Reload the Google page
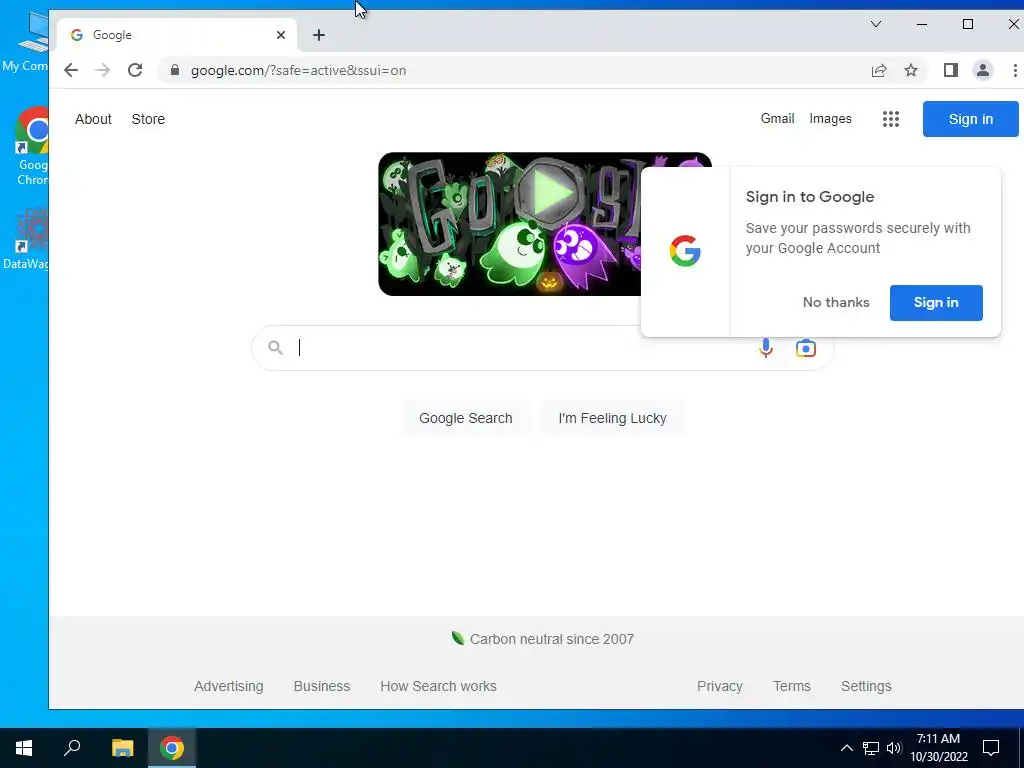The width and height of the screenshot is (1024, 768). (135, 70)
